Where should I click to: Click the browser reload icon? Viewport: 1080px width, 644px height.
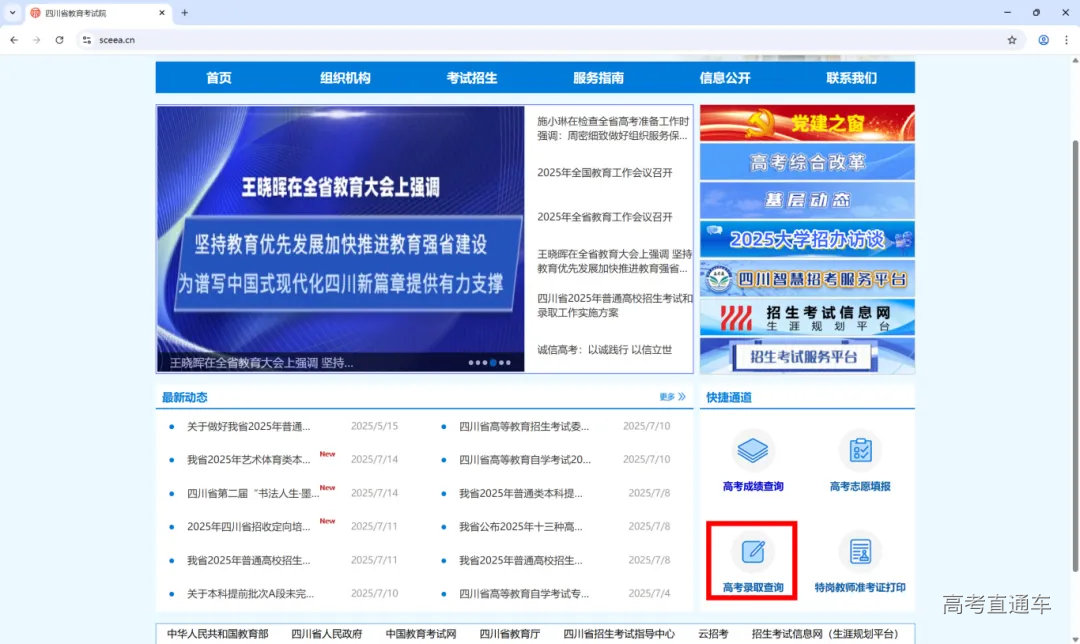click(x=59, y=40)
